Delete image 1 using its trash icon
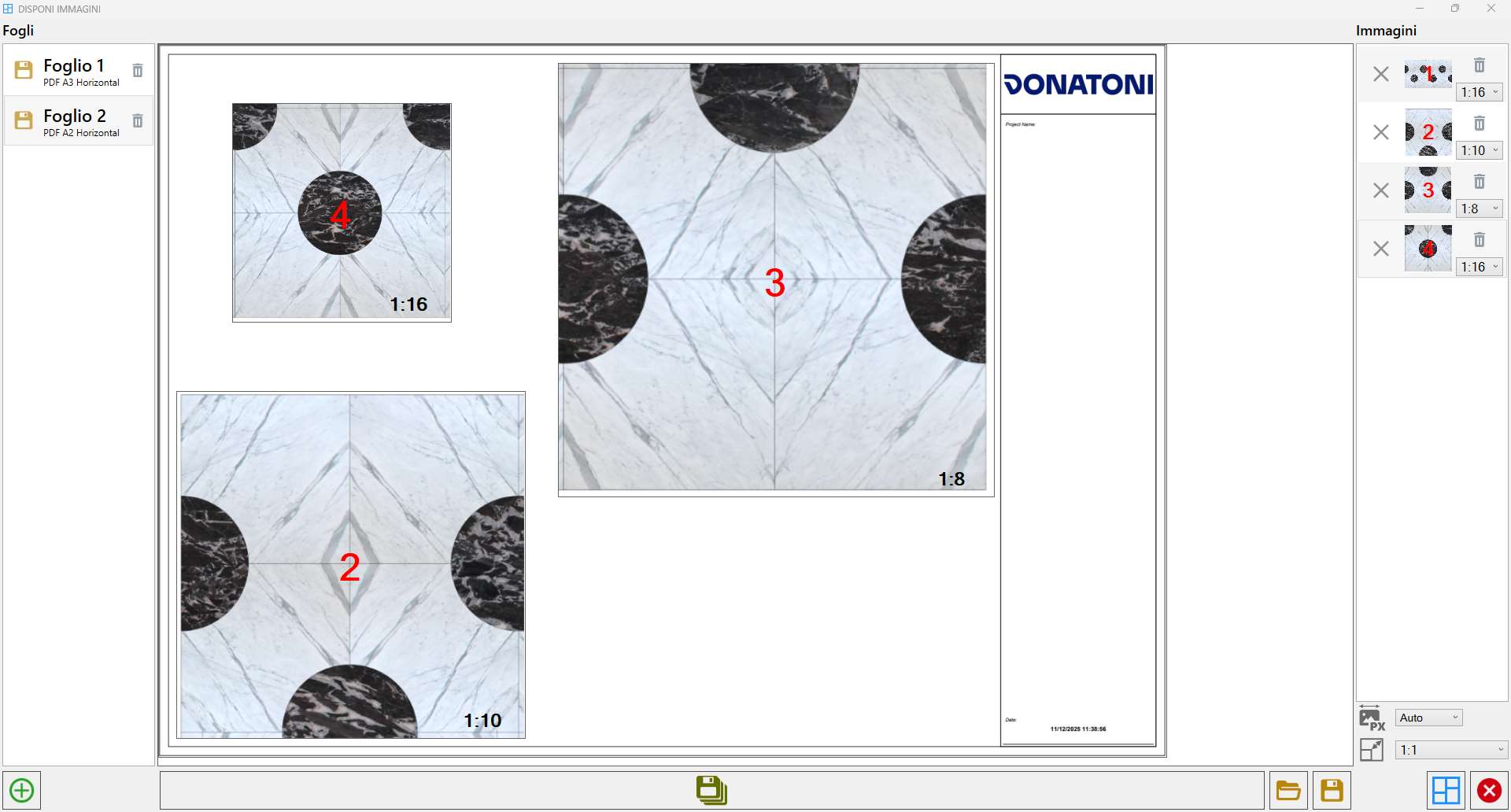The image size is (1511, 812). point(1480,65)
